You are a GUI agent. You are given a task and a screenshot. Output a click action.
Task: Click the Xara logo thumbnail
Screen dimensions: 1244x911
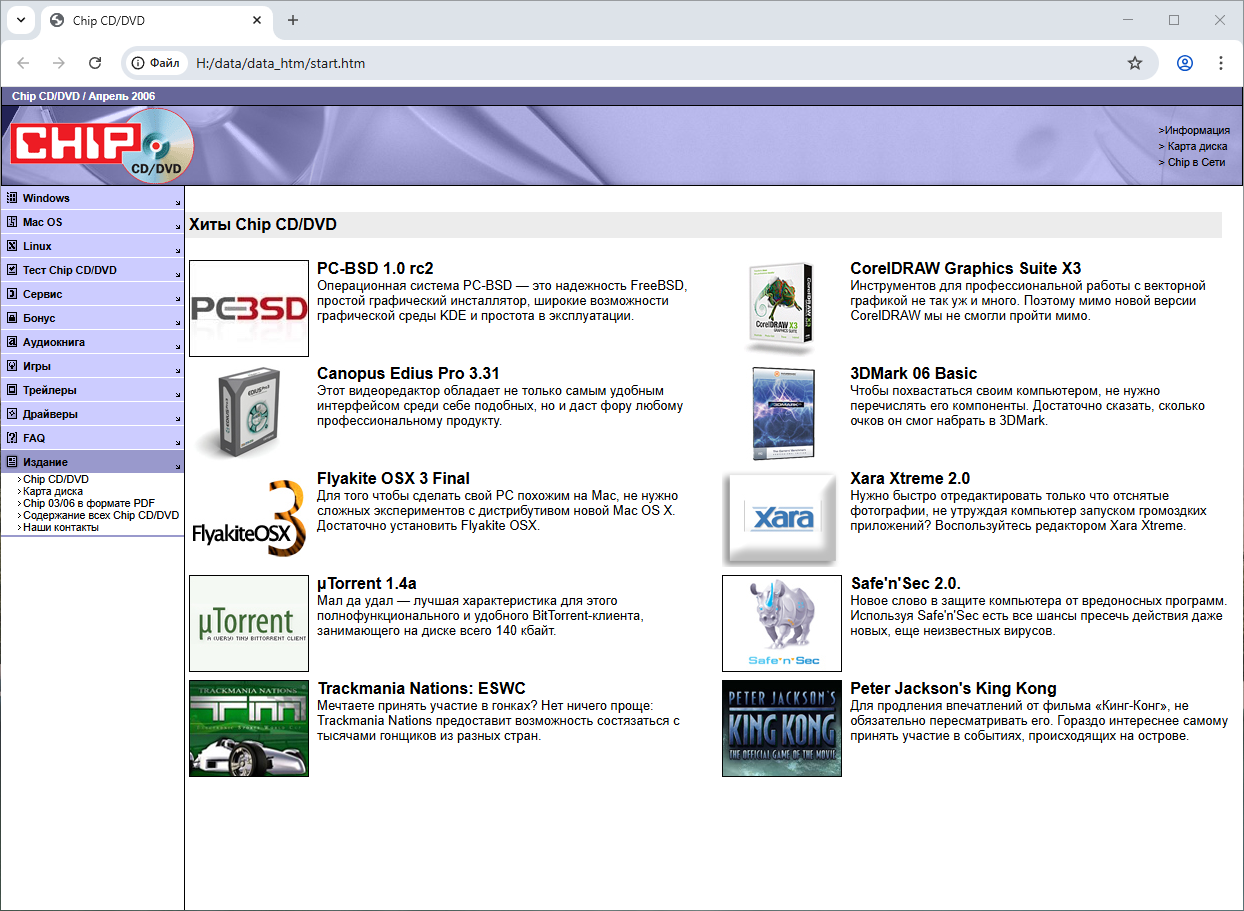click(x=782, y=518)
